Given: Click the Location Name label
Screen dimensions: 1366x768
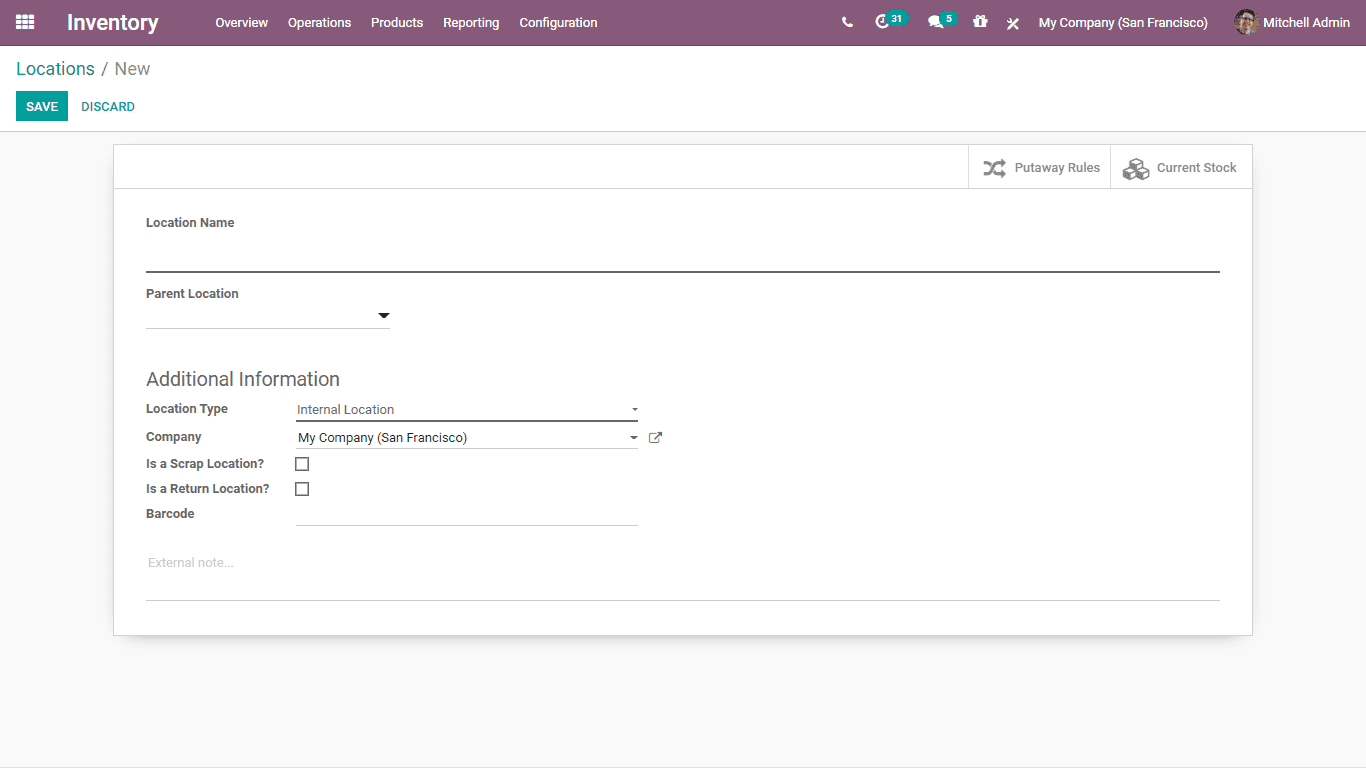Looking at the screenshot, I should (190, 223).
